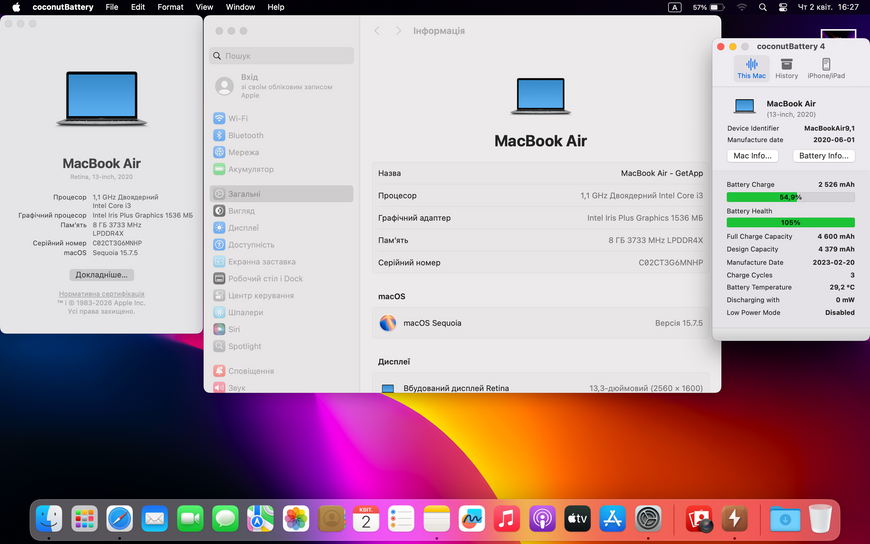Open Downloads folder in the Dock
Viewport: 870px width, 544px height.
(785, 518)
